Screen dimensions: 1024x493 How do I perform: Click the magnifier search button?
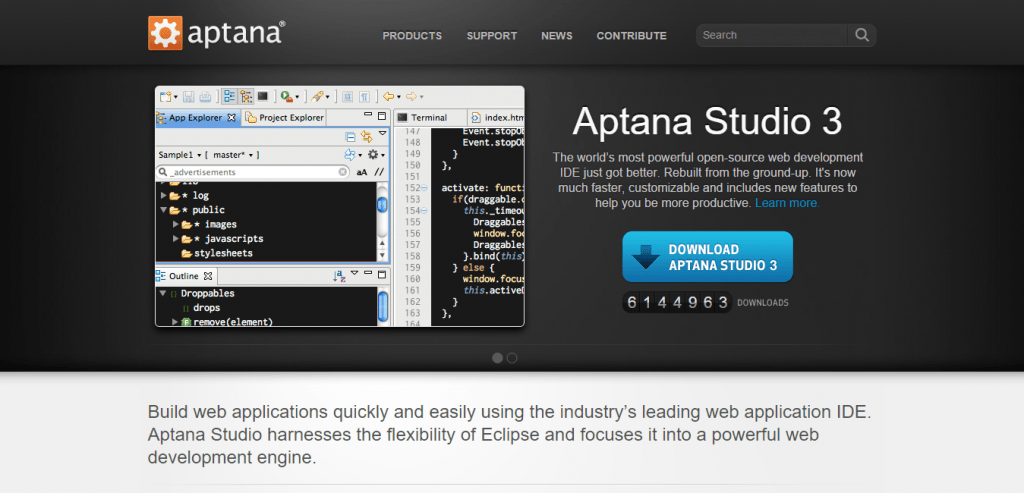[x=862, y=35]
